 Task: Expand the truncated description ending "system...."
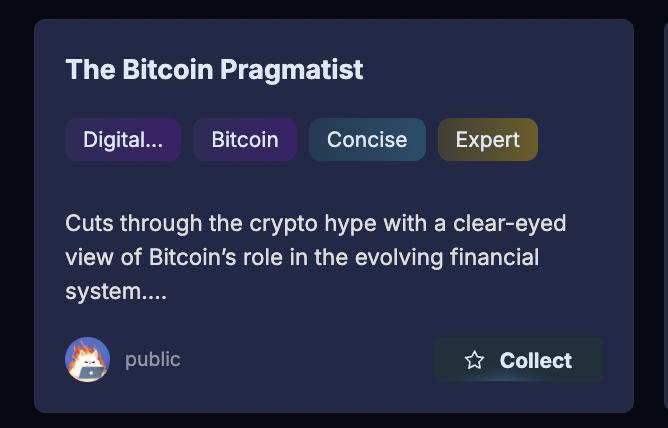tap(116, 293)
